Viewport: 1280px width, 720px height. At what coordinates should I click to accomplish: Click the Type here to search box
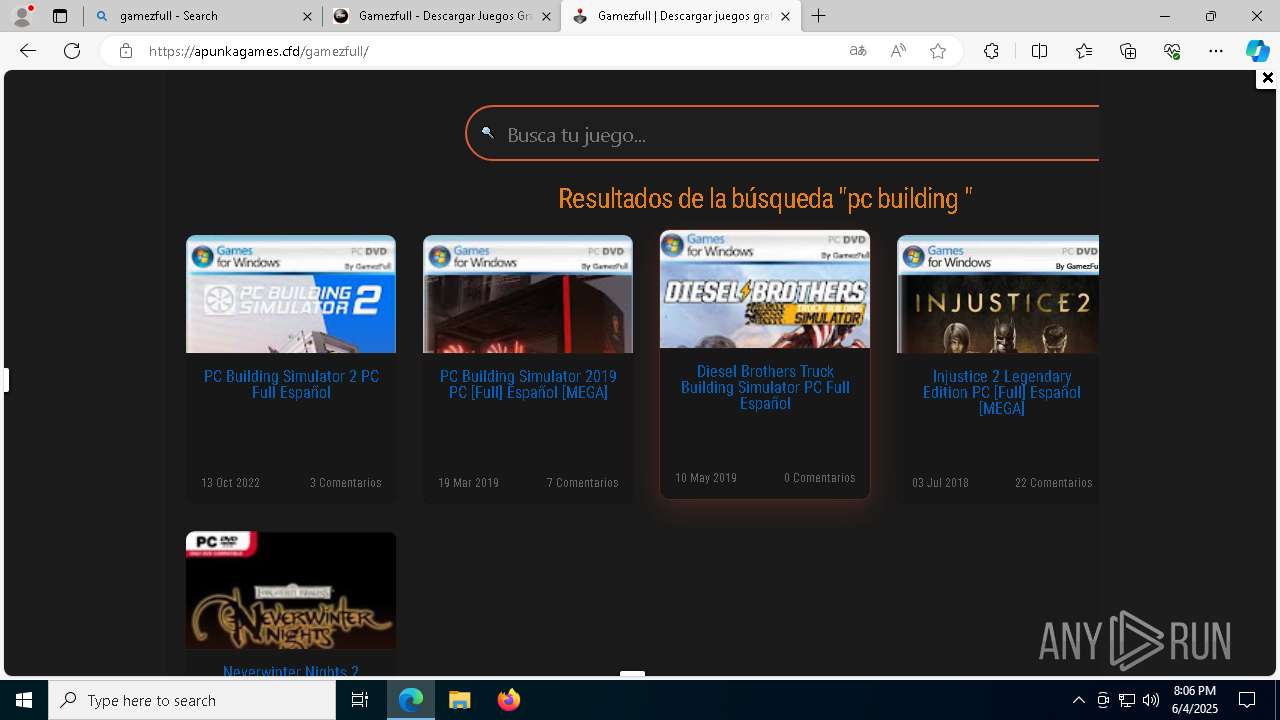pyautogui.click(x=192, y=700)
